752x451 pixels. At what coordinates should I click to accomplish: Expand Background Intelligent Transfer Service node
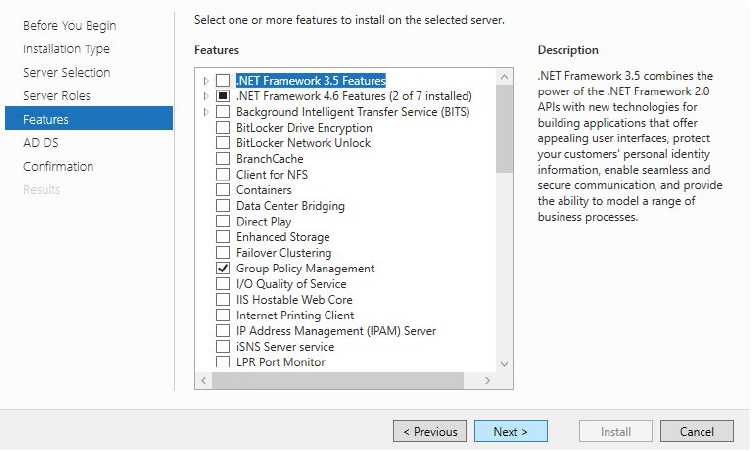[x=206, y=112]
